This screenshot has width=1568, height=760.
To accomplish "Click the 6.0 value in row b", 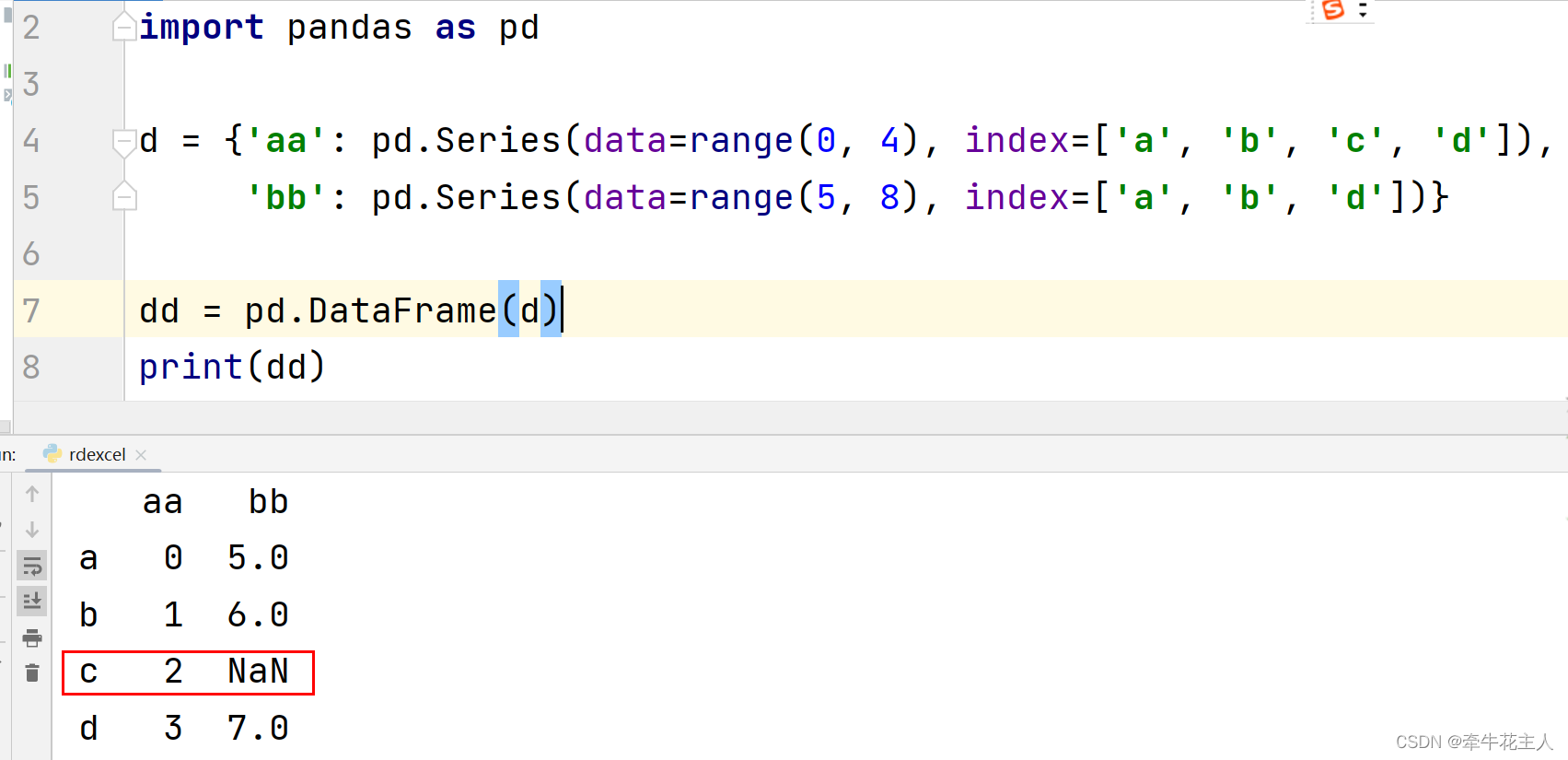I will tap(258, 615).
